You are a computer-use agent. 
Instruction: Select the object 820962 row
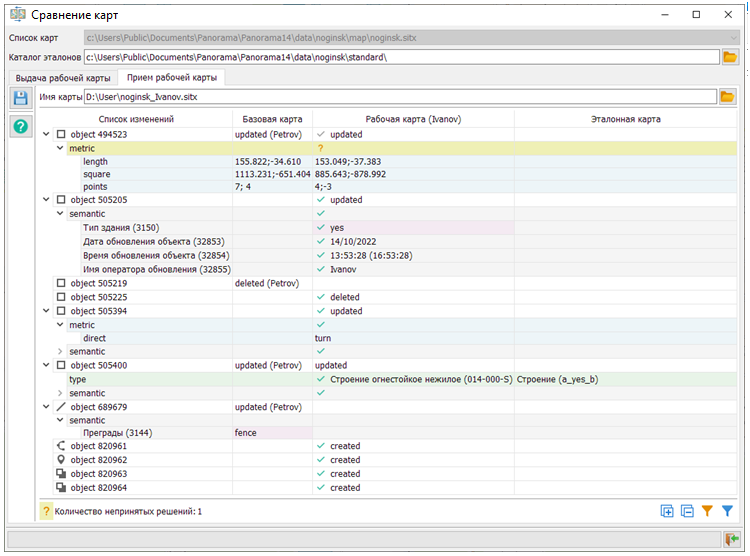pos(98,460)
